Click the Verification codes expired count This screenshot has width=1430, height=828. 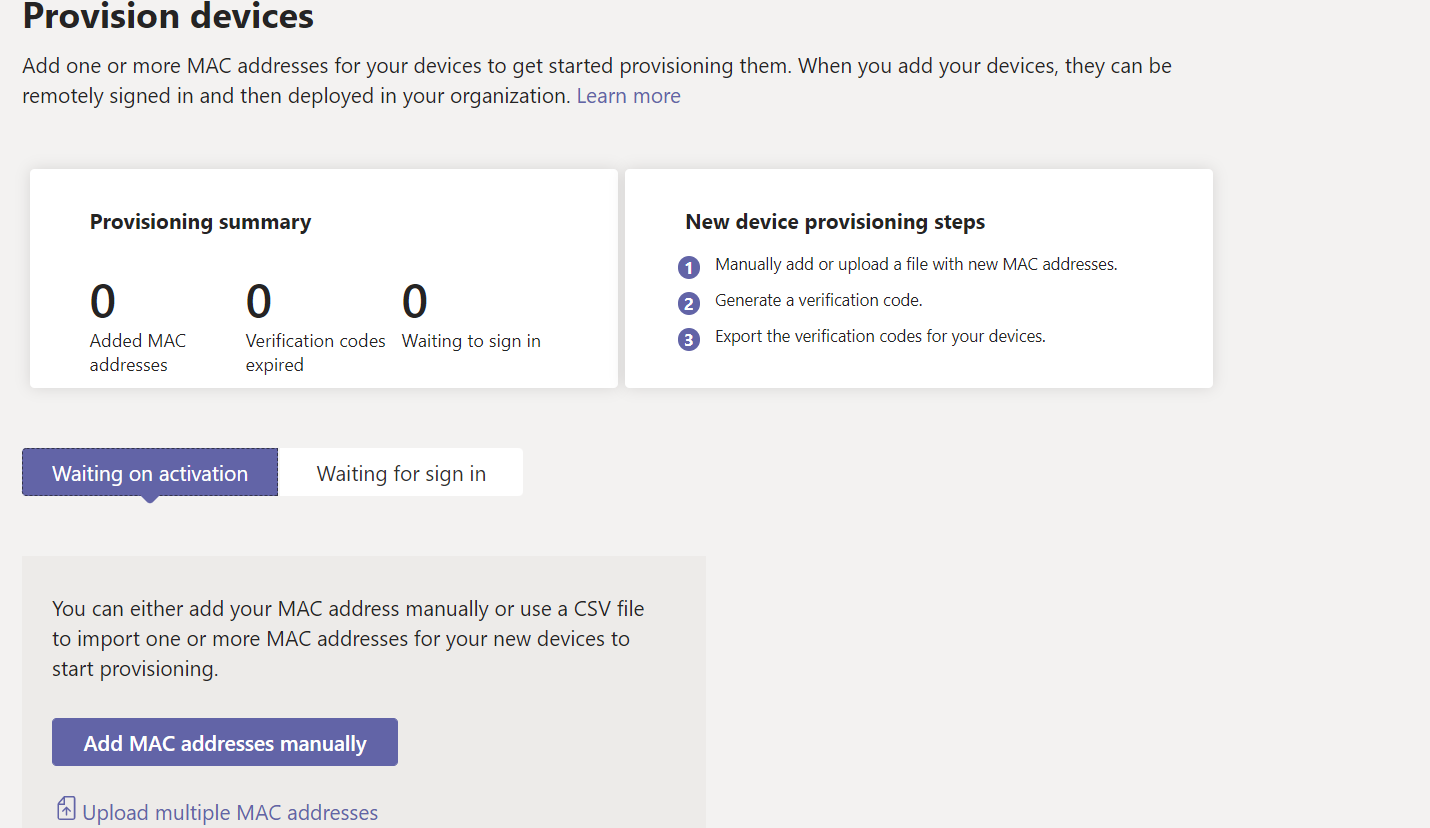point(259,301)
